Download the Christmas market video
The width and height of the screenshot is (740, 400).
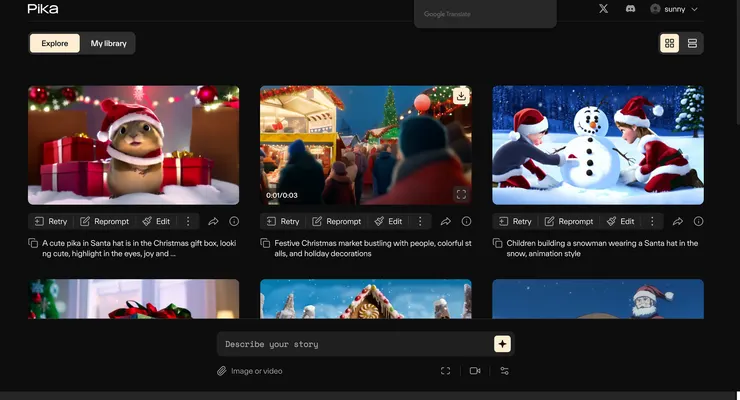tap(461, 96)
